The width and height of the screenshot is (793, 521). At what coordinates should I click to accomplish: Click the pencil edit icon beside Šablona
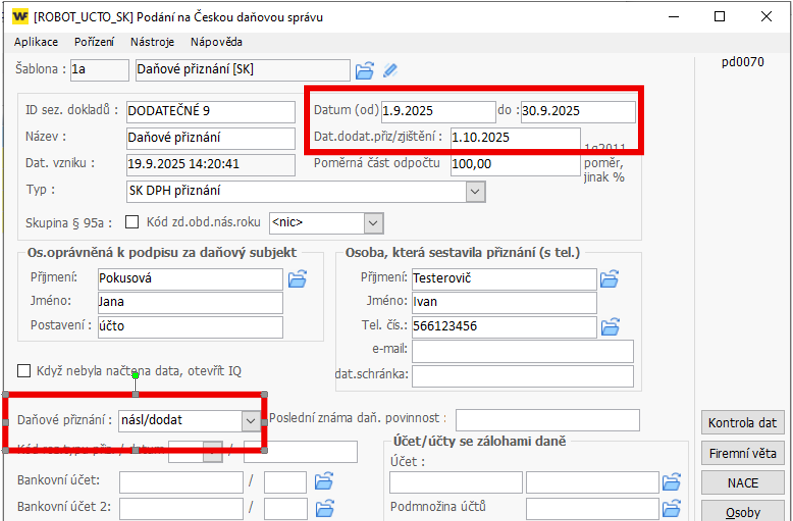tap(390, 70)
